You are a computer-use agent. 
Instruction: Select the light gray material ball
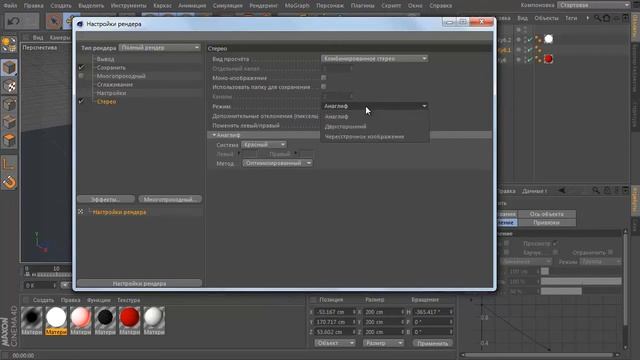(x=154, y=318)
